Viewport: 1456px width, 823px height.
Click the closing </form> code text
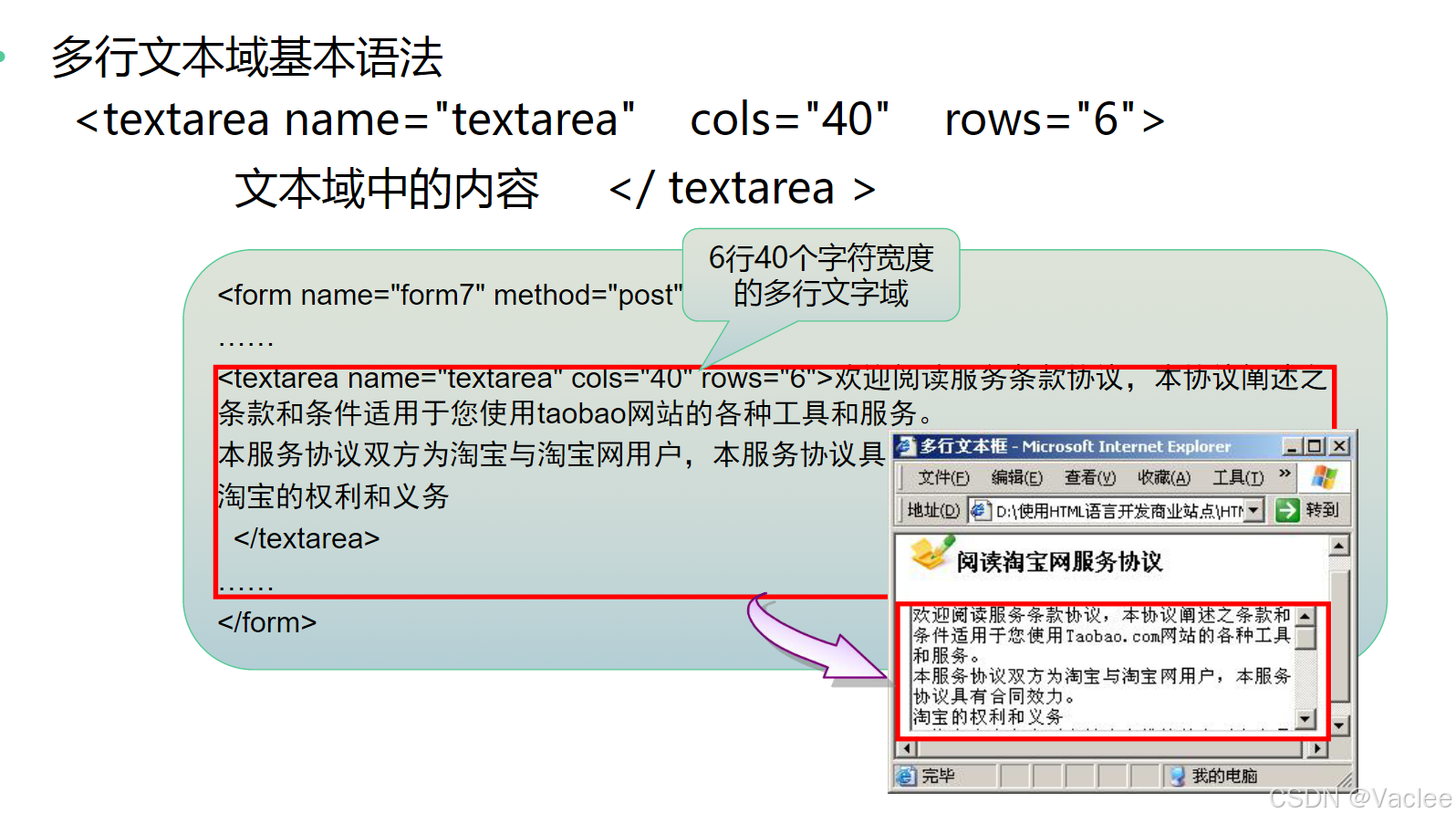[x=267, y=622]
